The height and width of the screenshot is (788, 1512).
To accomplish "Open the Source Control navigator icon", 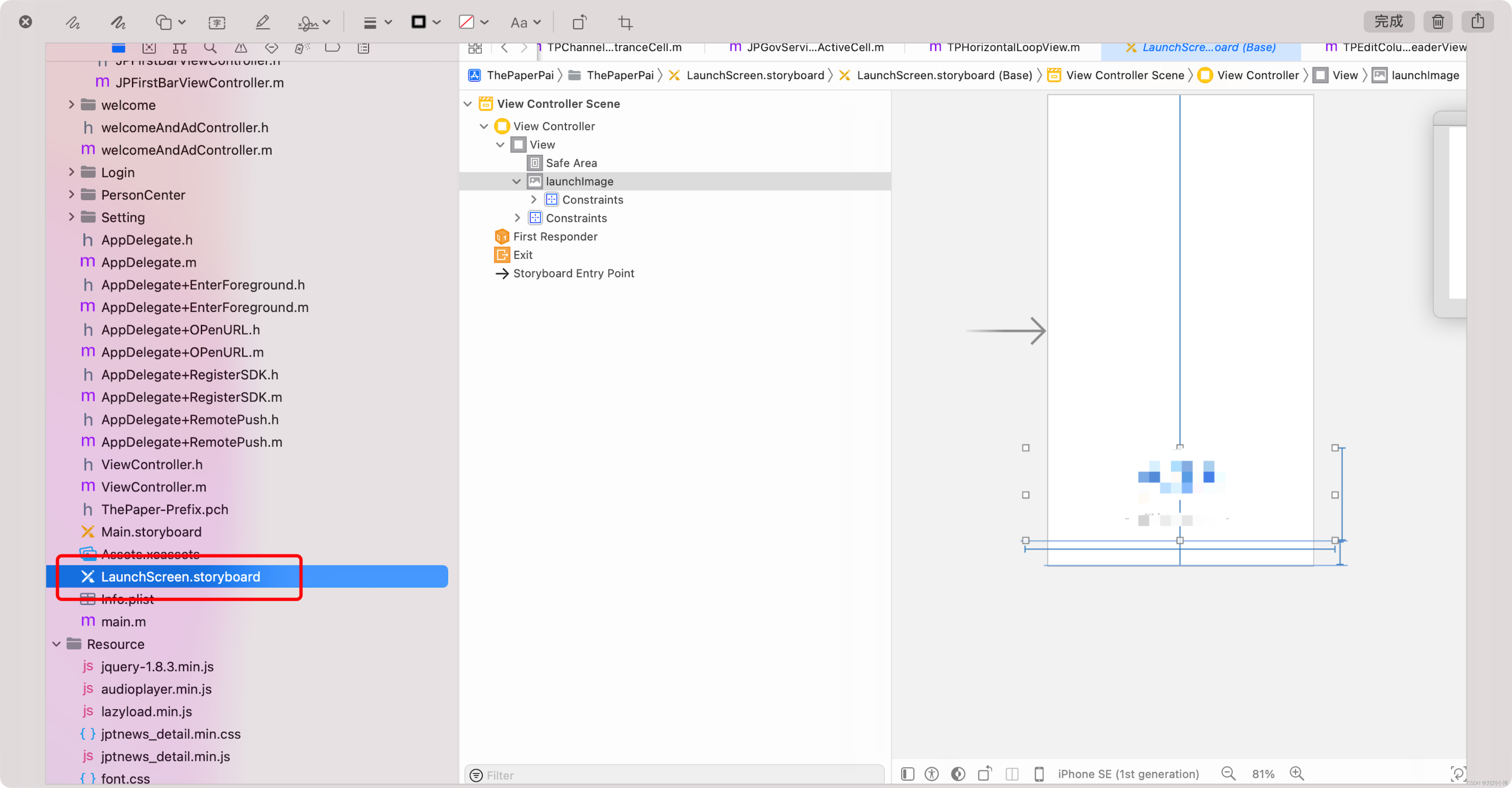I will (149, 48).
